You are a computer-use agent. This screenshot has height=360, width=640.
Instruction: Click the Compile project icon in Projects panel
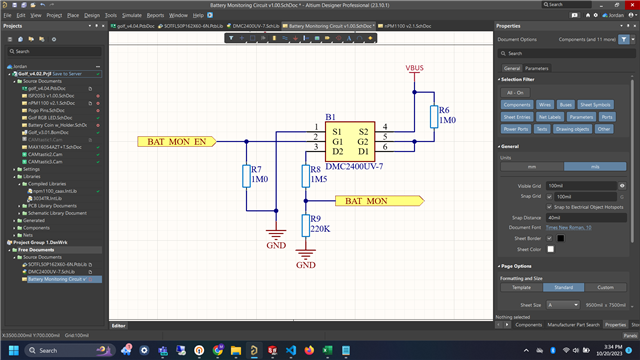click(x=20, y=39)
